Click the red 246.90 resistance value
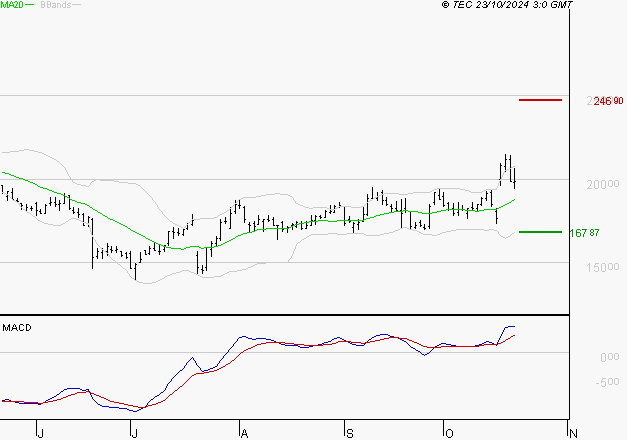 coord(608,101)
